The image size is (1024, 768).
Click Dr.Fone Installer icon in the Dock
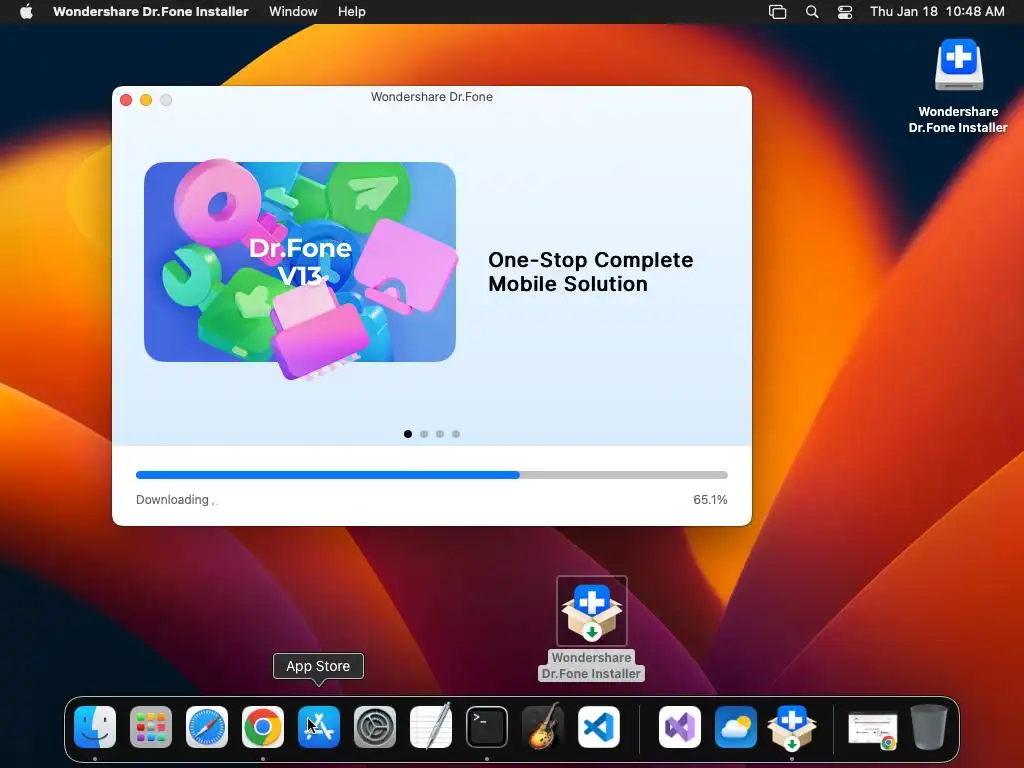pos(792,727)
